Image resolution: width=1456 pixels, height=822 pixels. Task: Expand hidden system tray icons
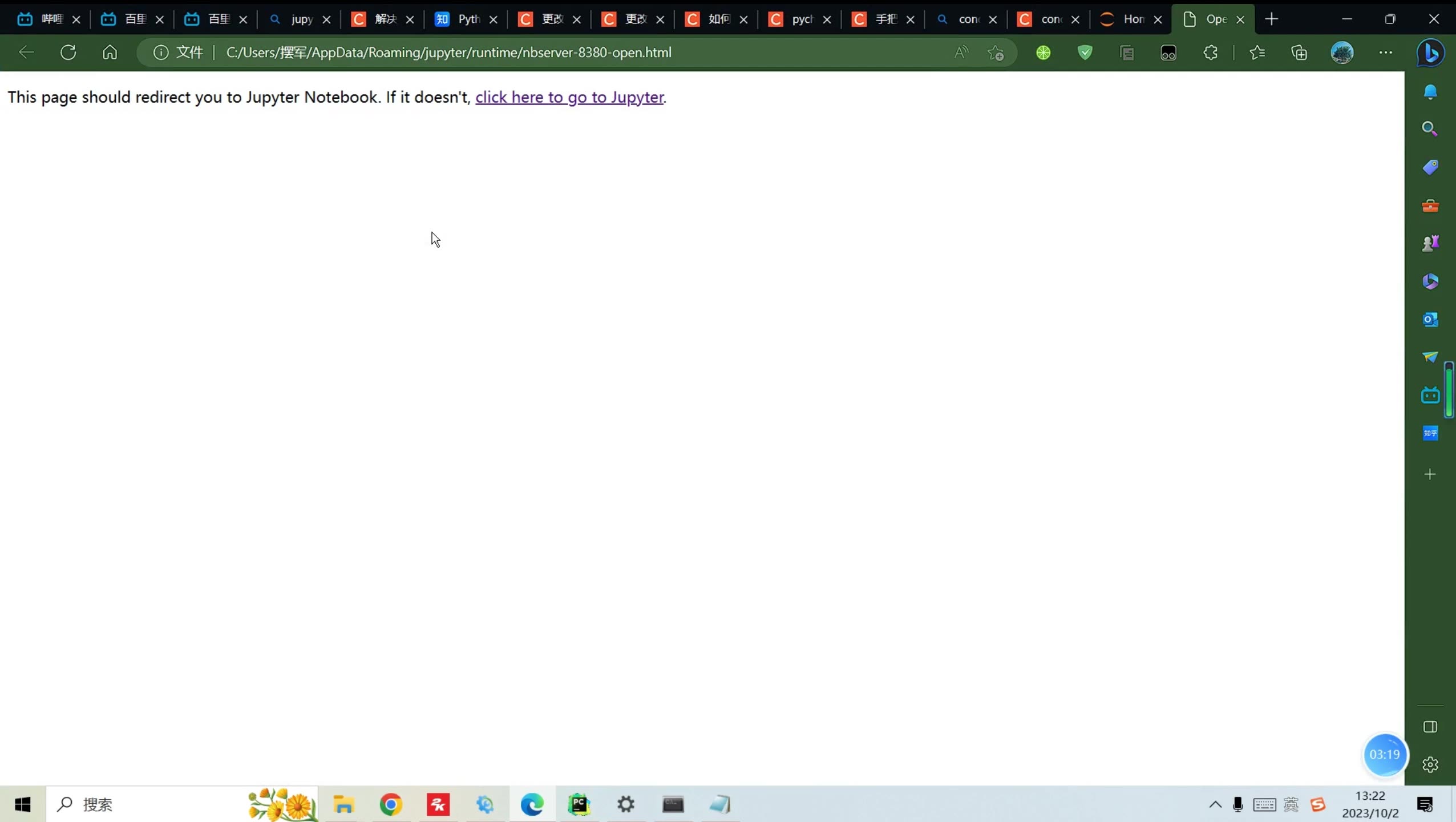(x=1215, y=804)
